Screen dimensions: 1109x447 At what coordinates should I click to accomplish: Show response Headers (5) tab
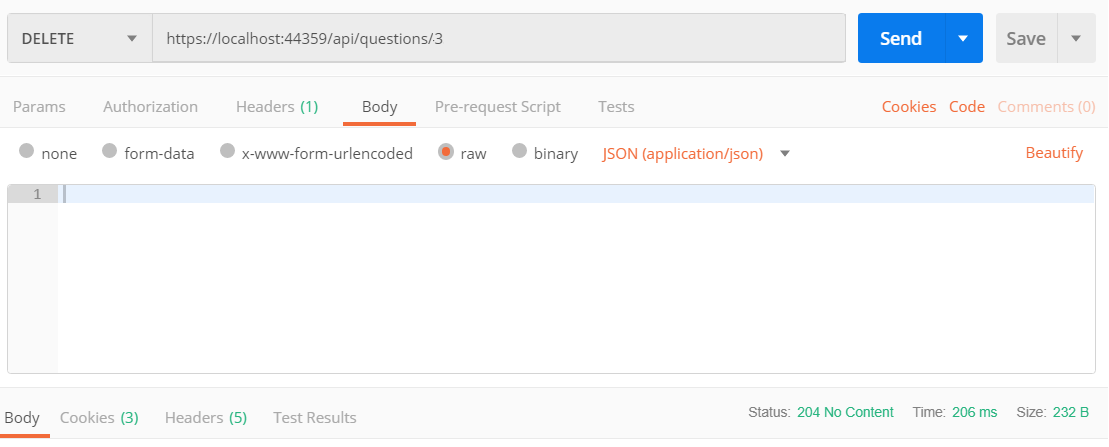click(205, 418)
